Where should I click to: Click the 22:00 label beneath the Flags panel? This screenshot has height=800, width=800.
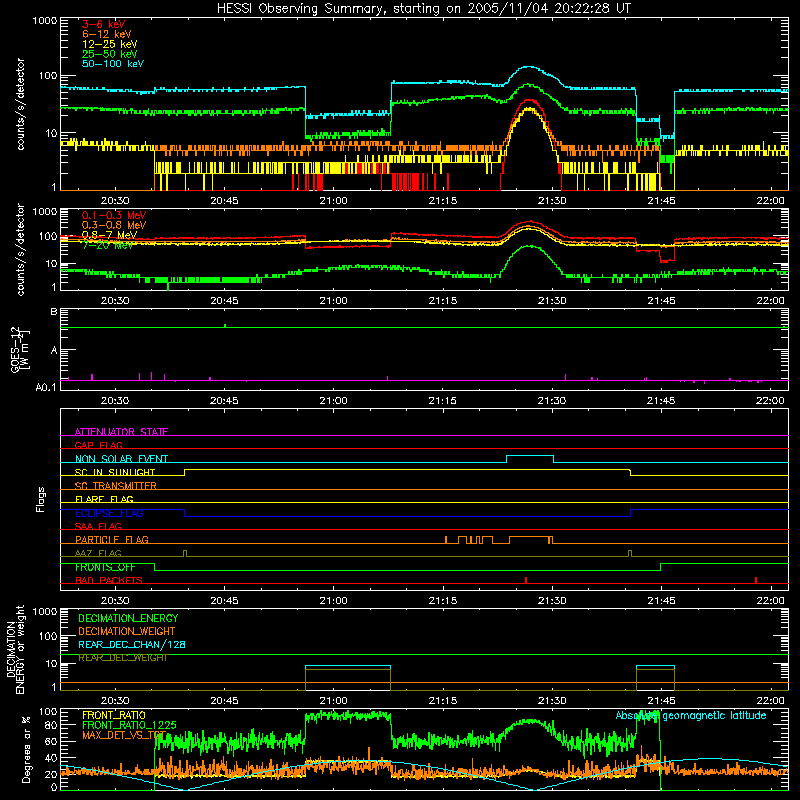(770, 601)
